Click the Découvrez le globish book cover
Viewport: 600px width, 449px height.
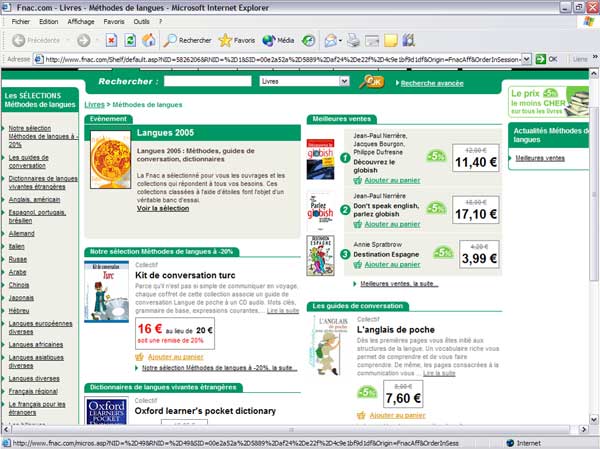320,159
